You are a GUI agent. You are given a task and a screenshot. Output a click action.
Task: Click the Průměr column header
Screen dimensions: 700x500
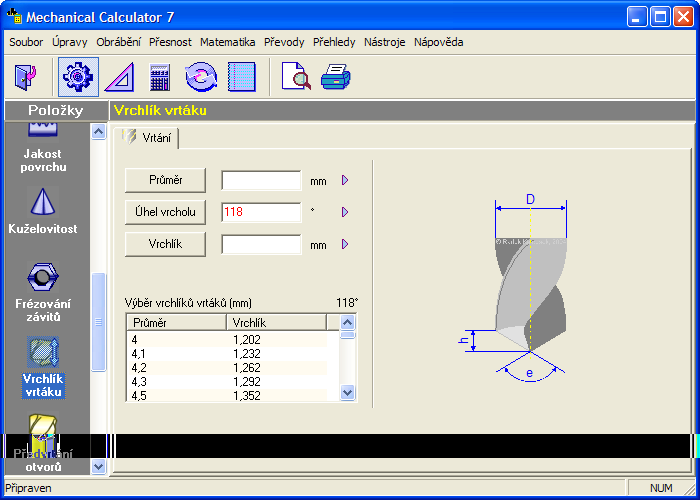click(177, 322)
